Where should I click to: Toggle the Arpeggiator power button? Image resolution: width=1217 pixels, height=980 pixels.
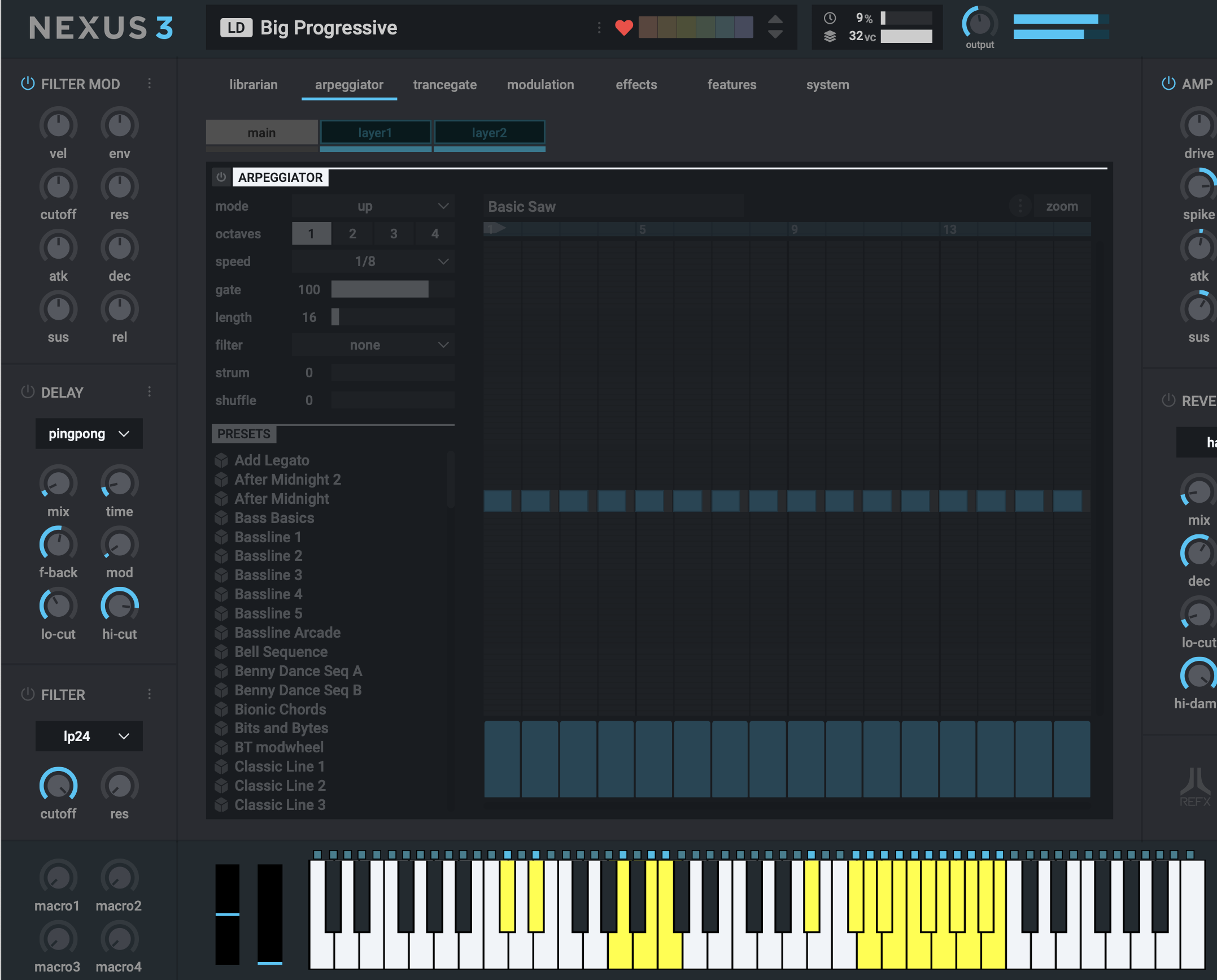point(221,177)
